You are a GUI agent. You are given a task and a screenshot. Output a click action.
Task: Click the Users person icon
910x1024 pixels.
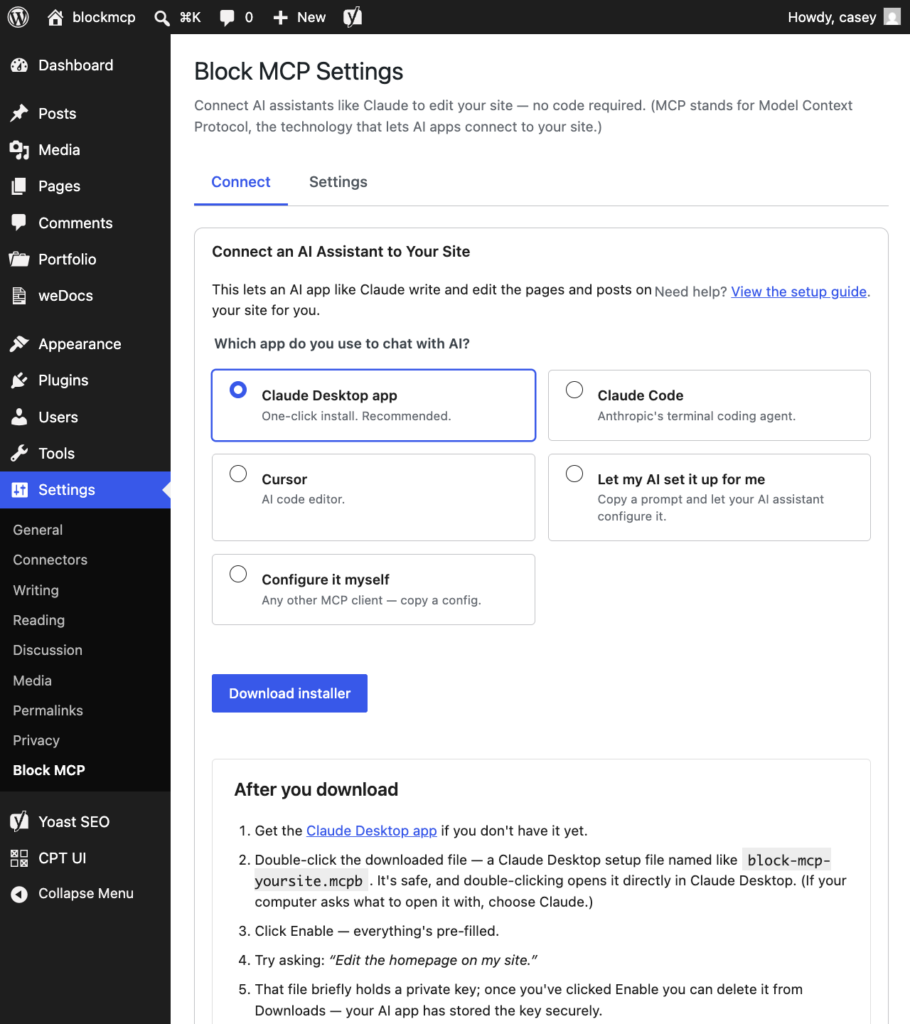tap(20, 417)
